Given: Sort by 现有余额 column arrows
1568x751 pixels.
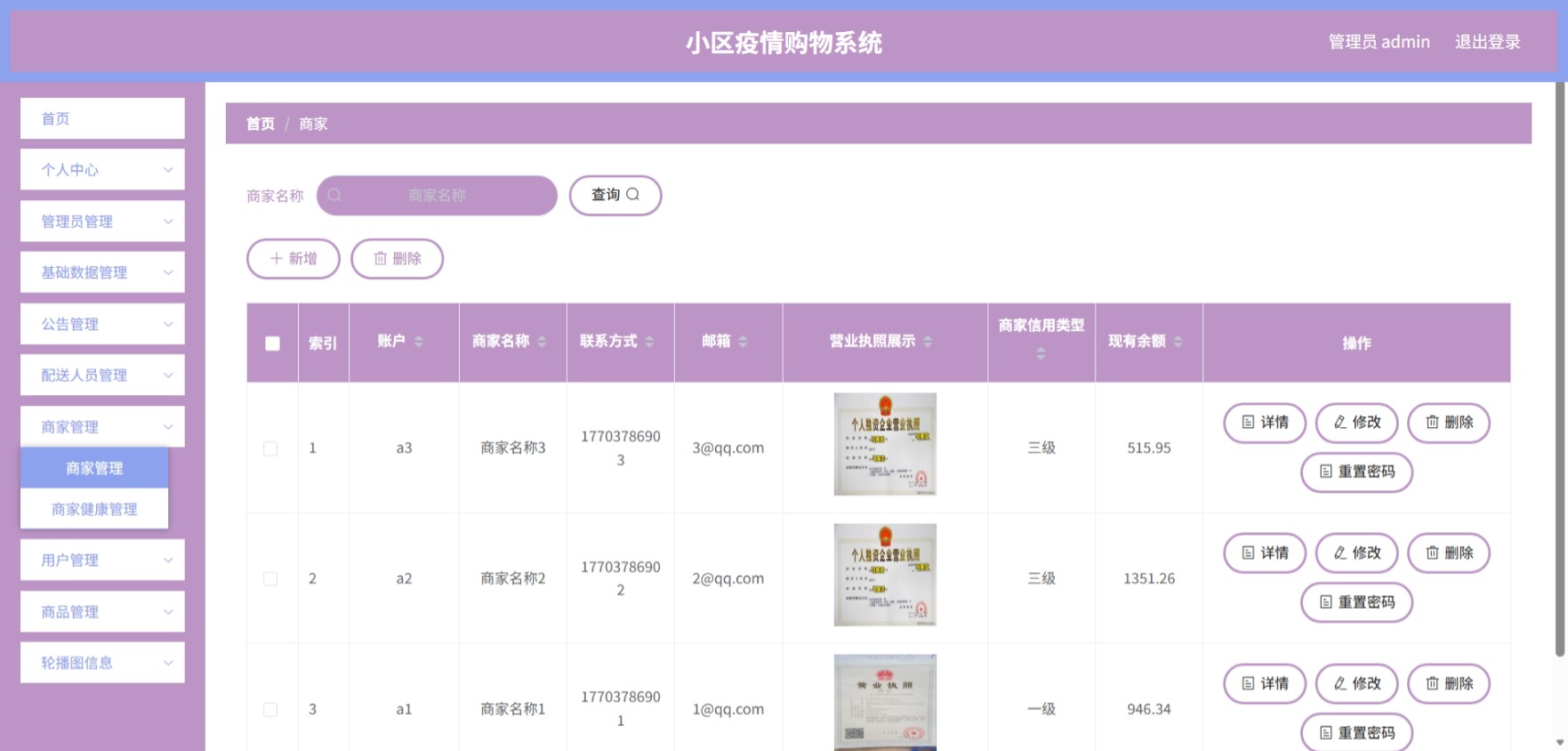Looking at the screenshot, I should click(x=1178, y=342).
